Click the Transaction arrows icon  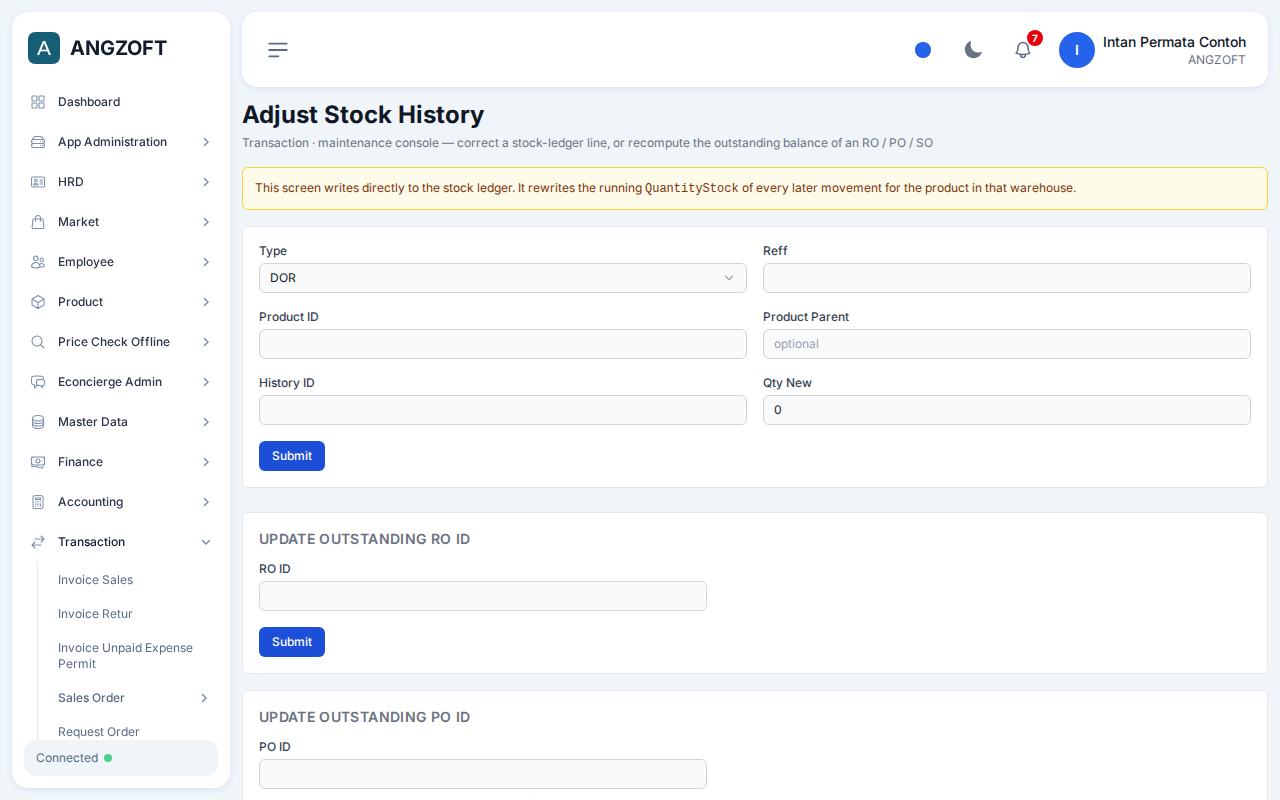coord(38,542)
